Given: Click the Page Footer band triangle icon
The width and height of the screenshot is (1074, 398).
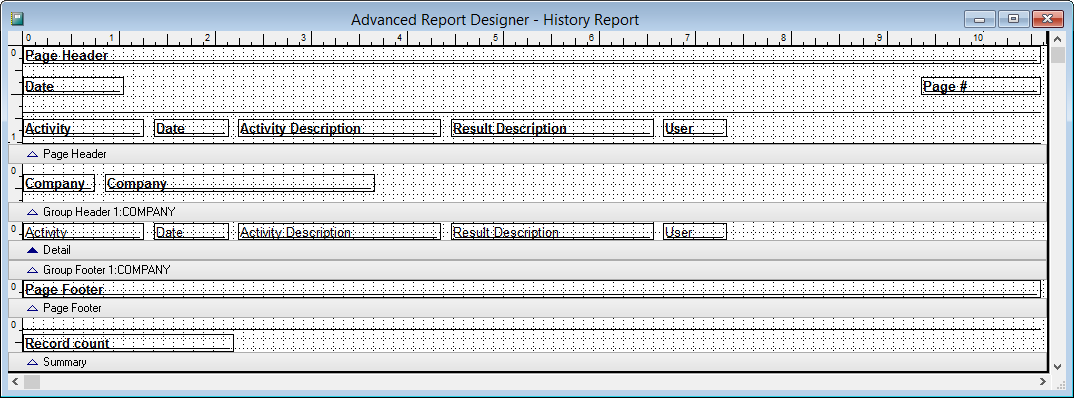Looking at the screenshot, I should 32,309.
